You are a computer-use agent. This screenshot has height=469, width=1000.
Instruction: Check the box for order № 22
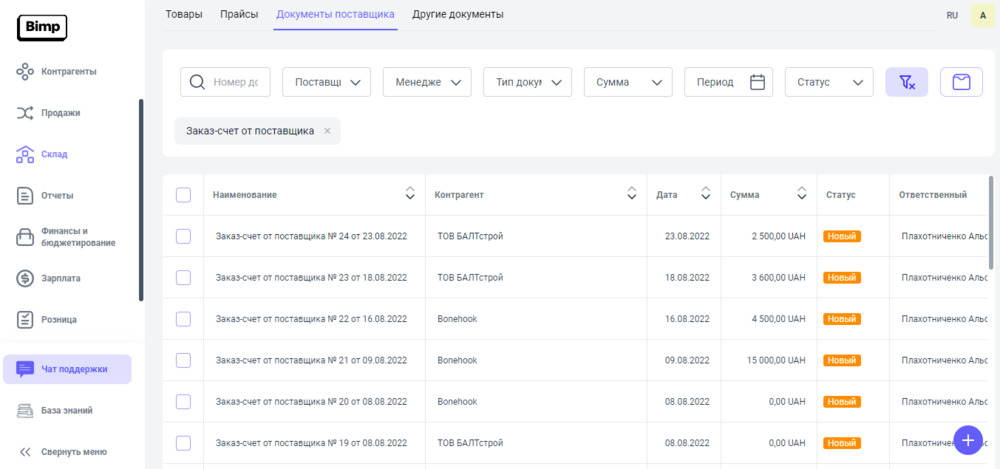pos(183,319)
